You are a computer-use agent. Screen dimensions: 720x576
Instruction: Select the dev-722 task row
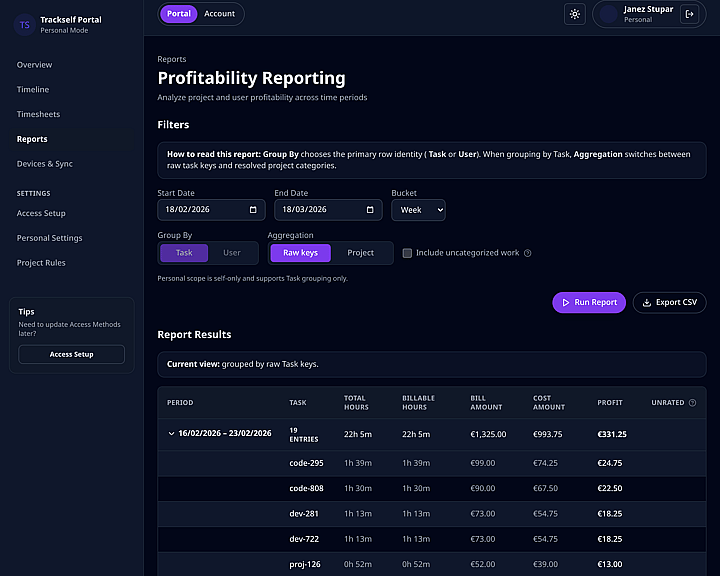(432, 539)
